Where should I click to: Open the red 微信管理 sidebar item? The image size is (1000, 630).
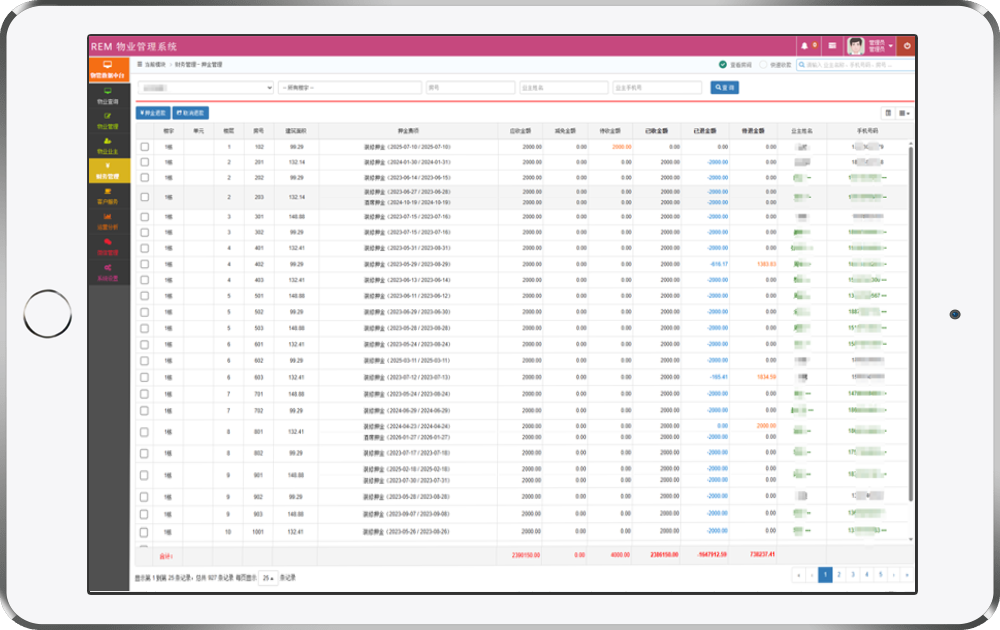[x=108, y=247]
